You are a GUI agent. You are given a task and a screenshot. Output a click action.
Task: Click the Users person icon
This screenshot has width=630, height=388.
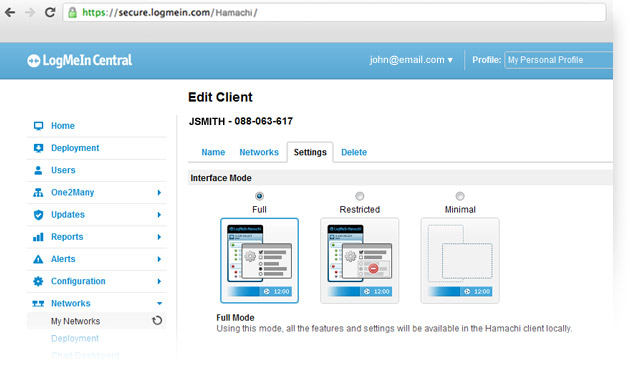pos(38,170)
